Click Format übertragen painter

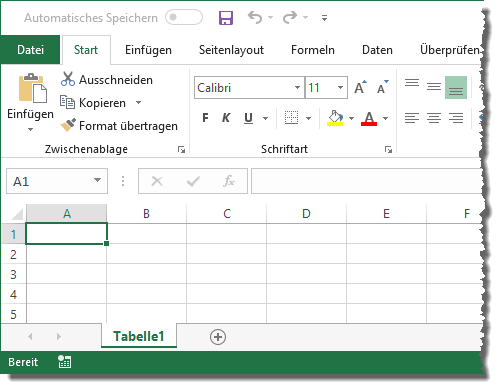point(119,126)
